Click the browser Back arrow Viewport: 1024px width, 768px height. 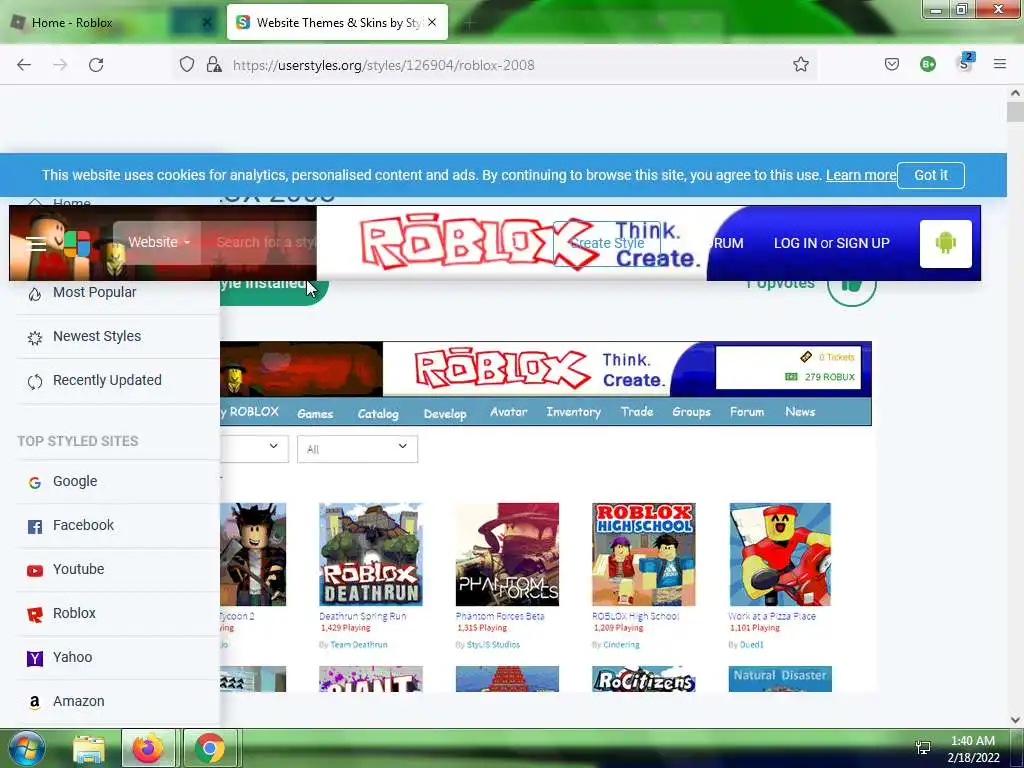click(x=24, y=65)
